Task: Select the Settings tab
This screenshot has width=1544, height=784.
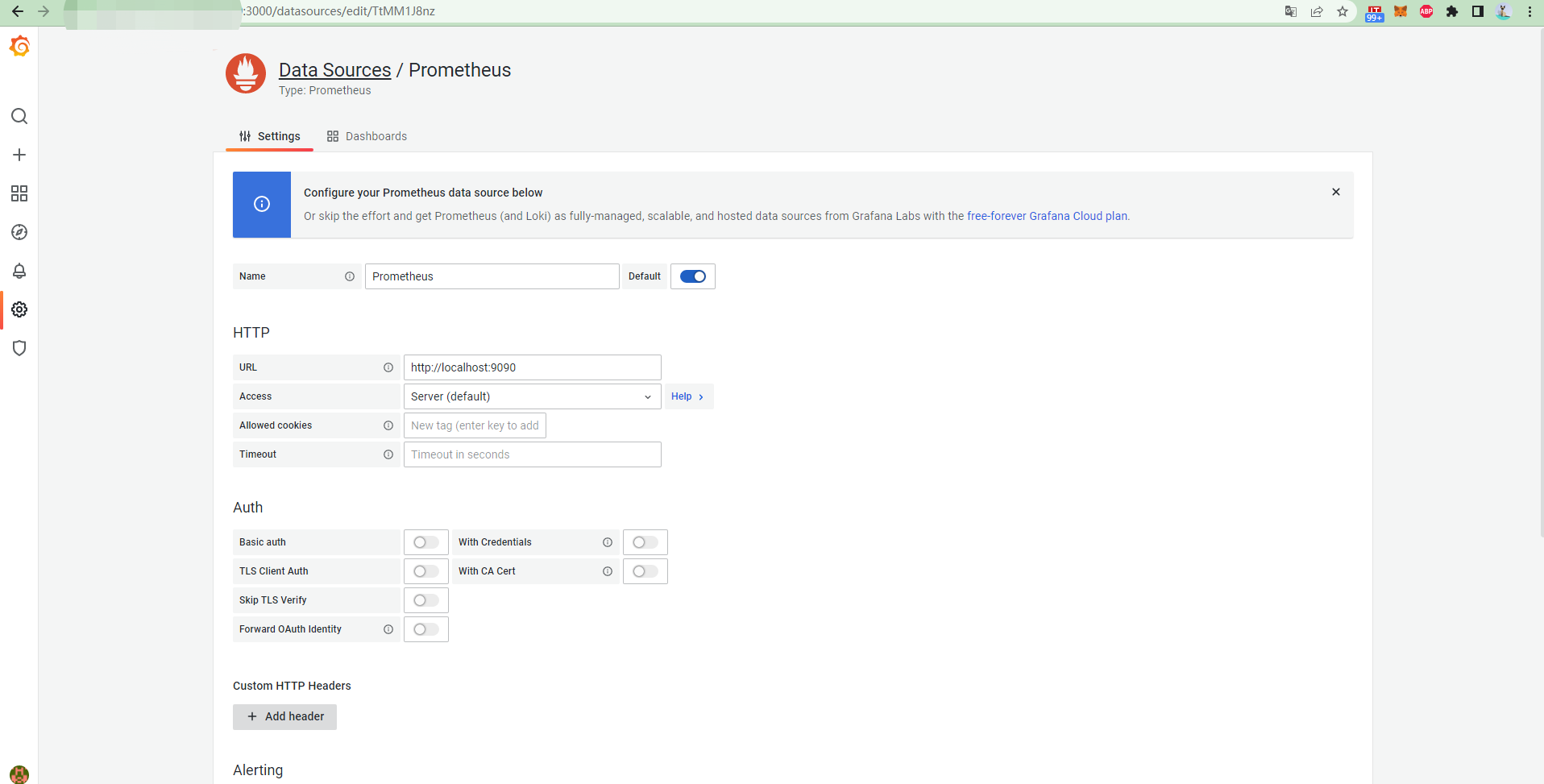Action: pos(270,136)
